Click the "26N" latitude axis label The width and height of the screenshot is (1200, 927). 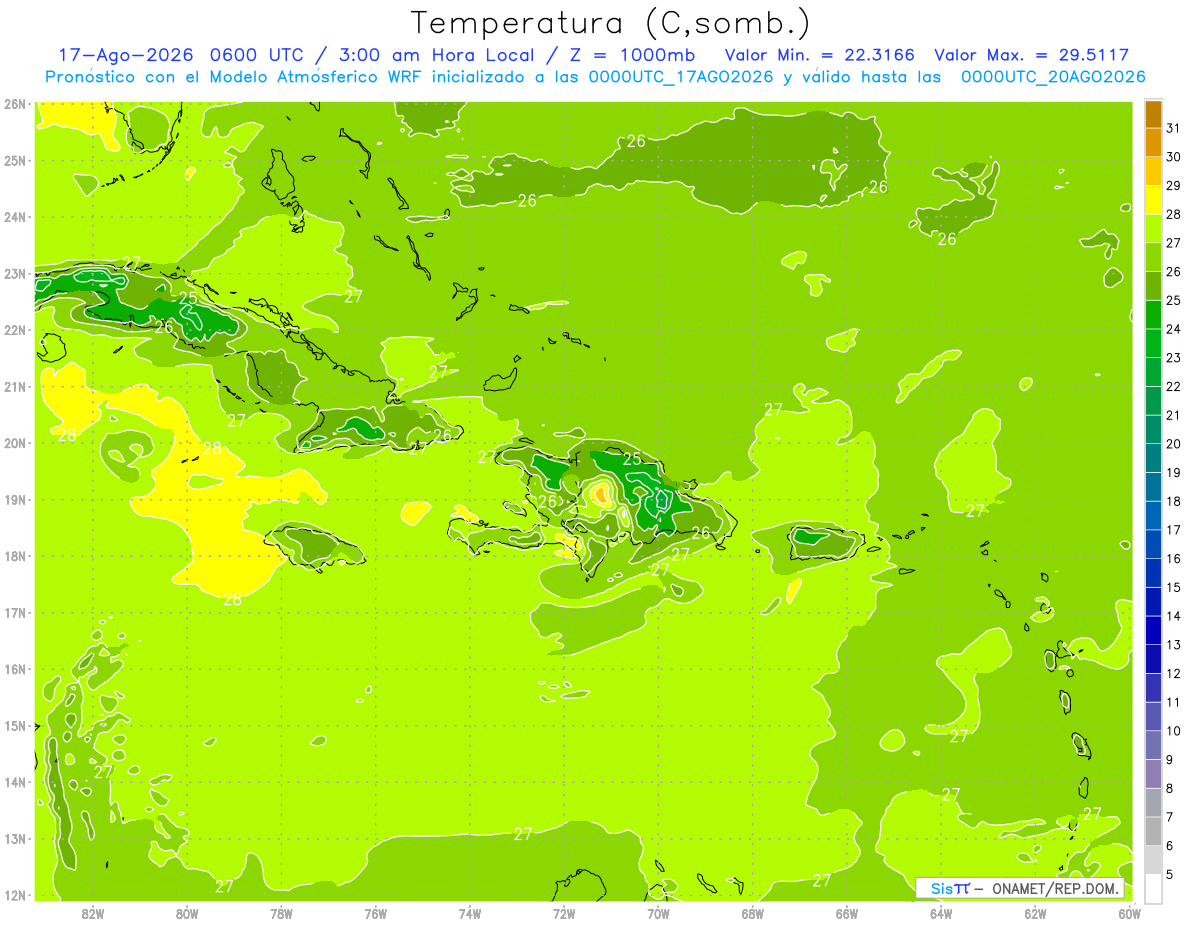[x=14, y=104]
